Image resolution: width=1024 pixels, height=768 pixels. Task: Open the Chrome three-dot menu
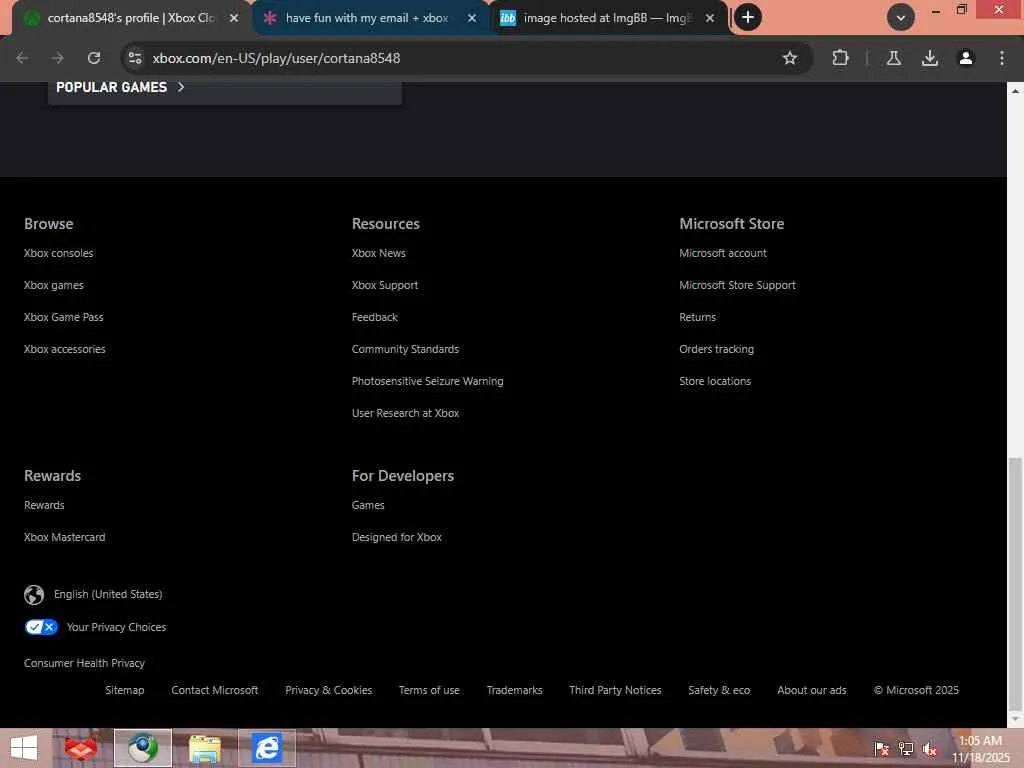pyautogui.click(x=1002, y=58)
